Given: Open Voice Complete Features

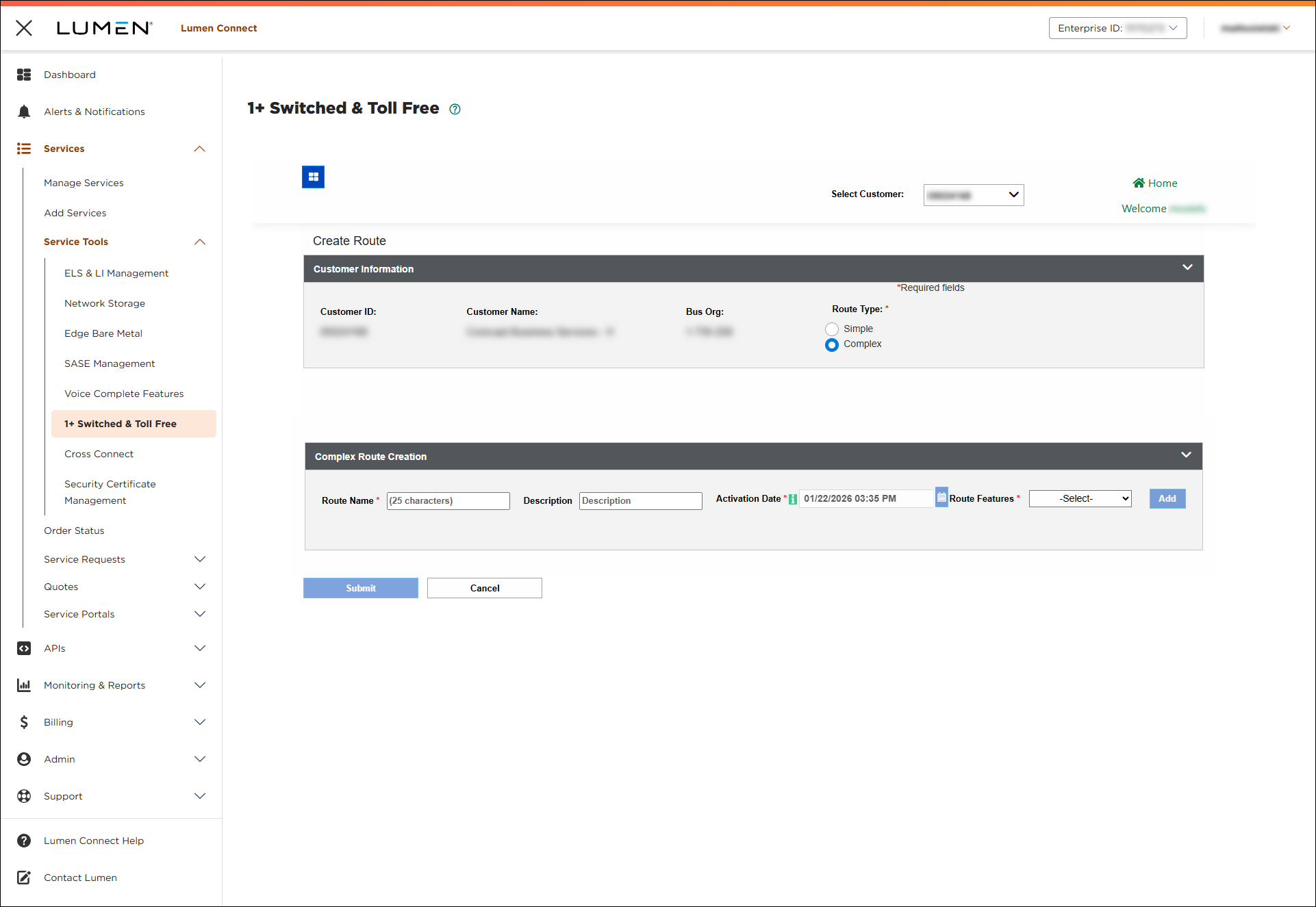Looking at the screenshot, I should click(x=124, y=394).
